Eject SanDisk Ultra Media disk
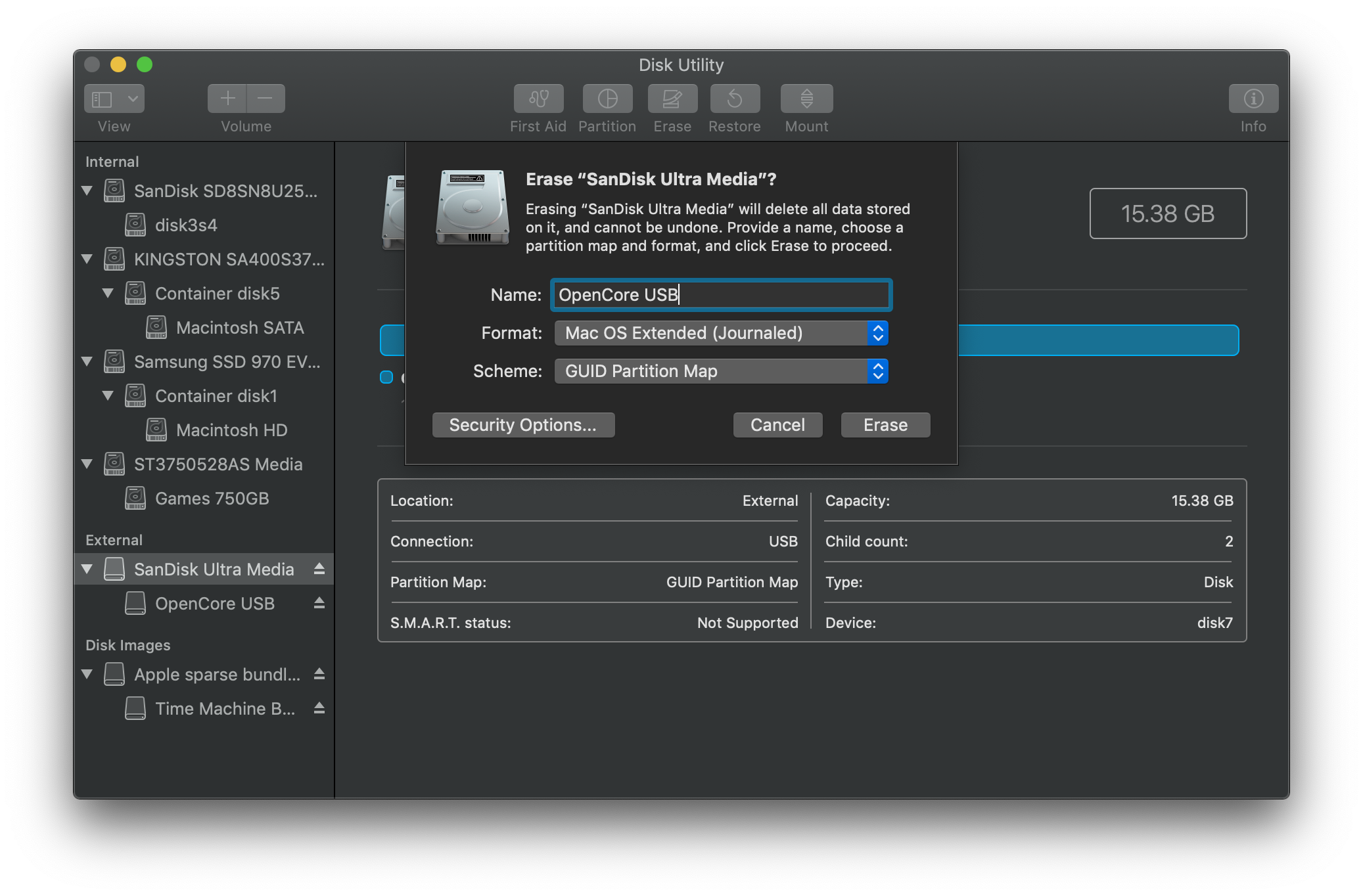The width and height of the screenshot is (1363, 896). pyautogui.click(x=319, y=569)
